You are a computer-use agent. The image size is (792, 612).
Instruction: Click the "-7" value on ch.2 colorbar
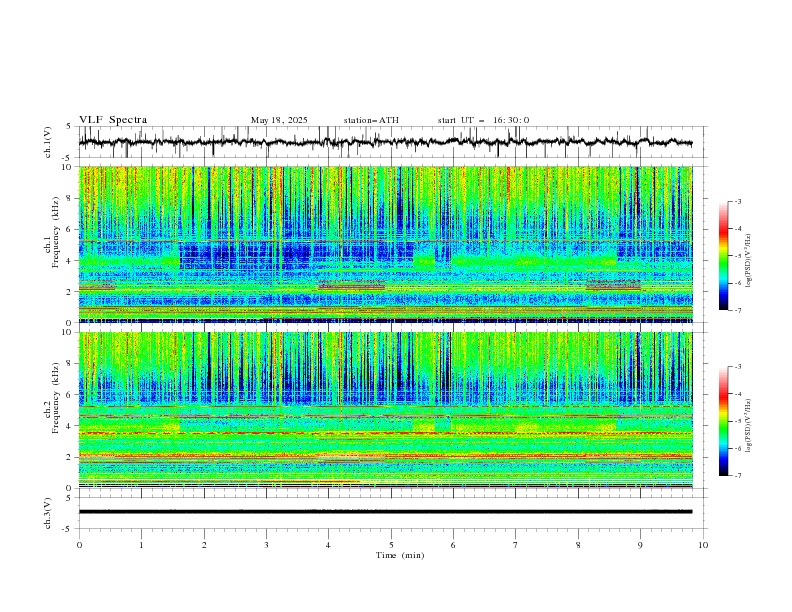click(x=737, y=476)
